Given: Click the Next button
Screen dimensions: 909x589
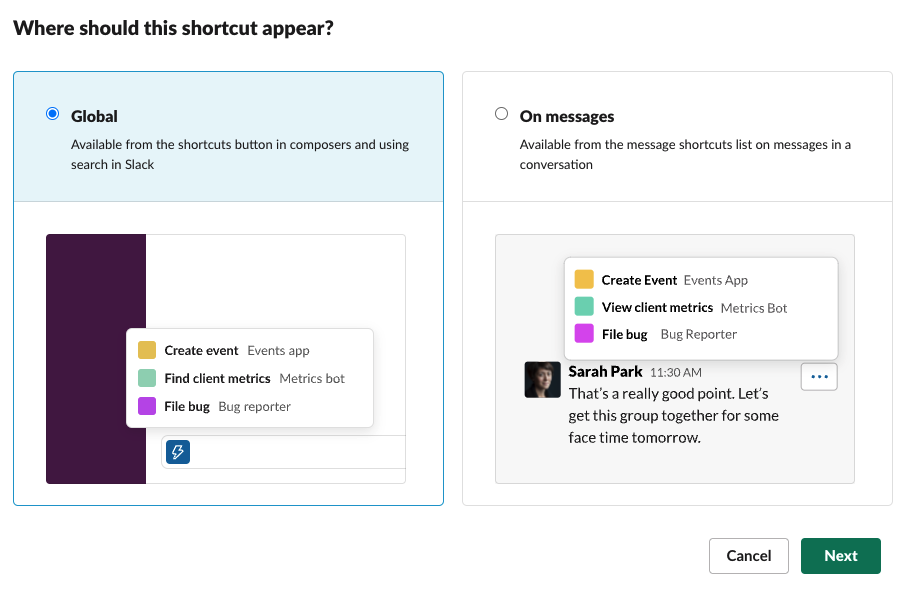Looking at the screenshot, I should pyautogui.click(x=841, y=556).
